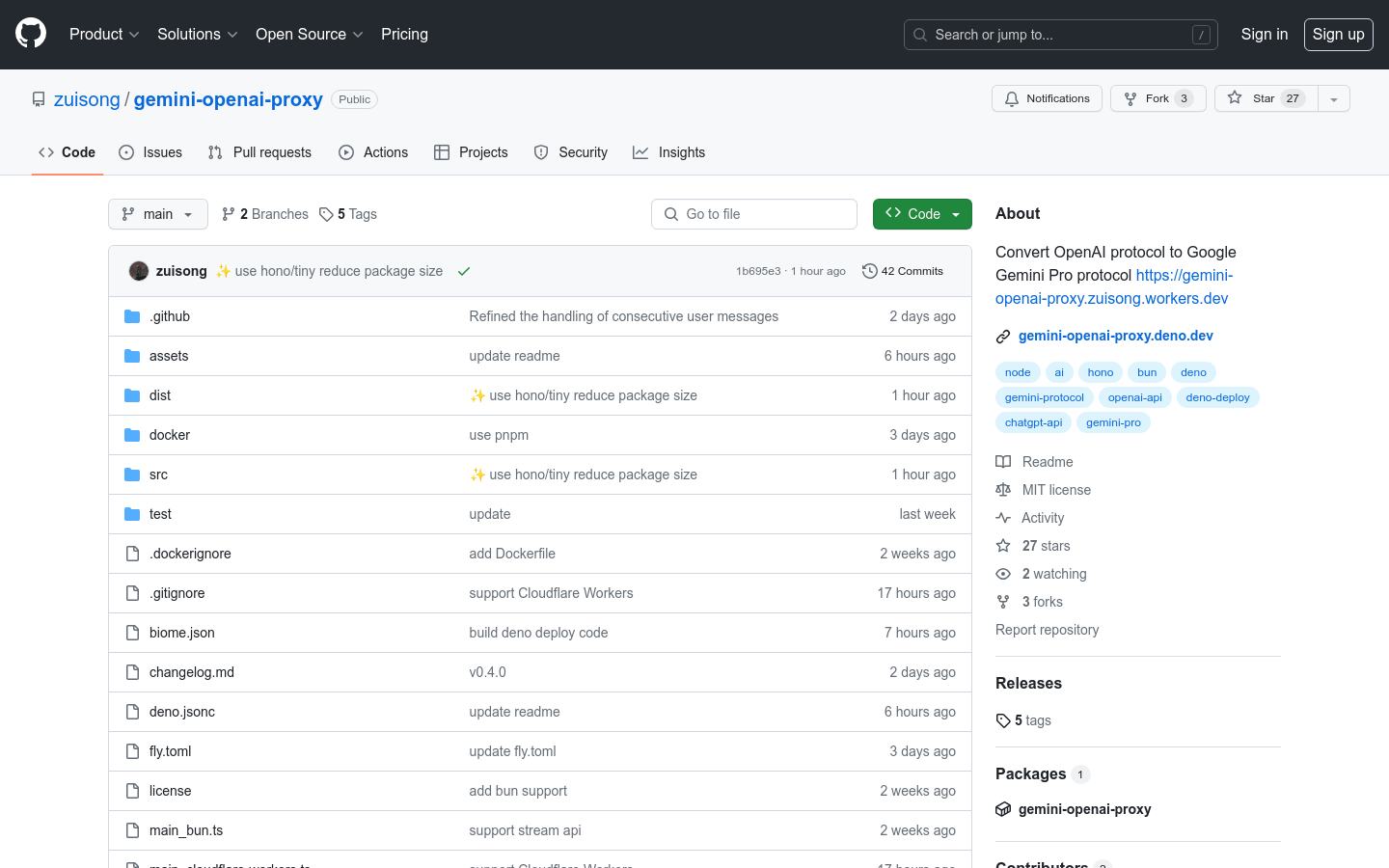Open the Readme link in About
This screenshot has width=1389, height=868.
pos(1034,462)
